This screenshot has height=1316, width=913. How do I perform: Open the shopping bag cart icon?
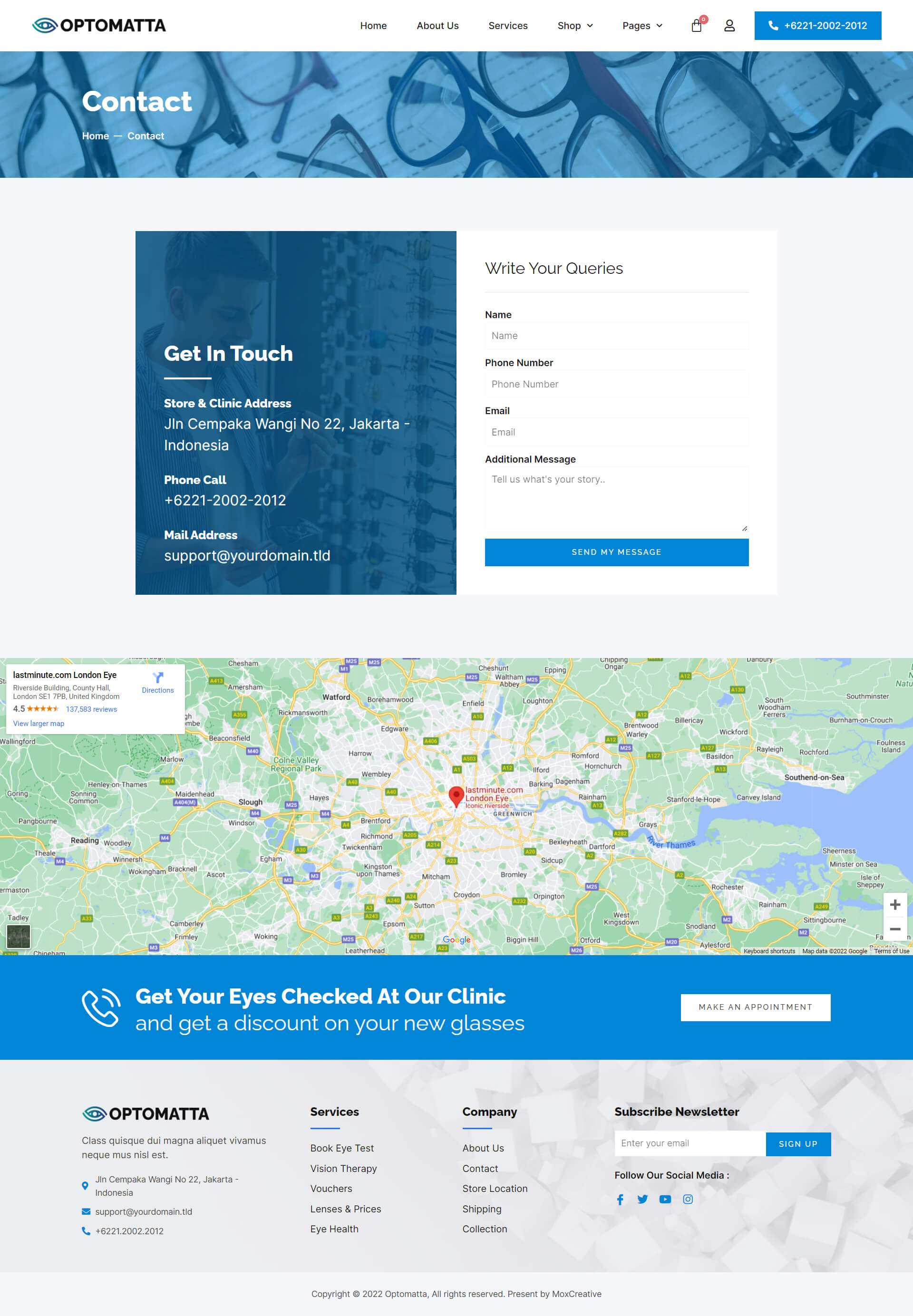[696, 26]
